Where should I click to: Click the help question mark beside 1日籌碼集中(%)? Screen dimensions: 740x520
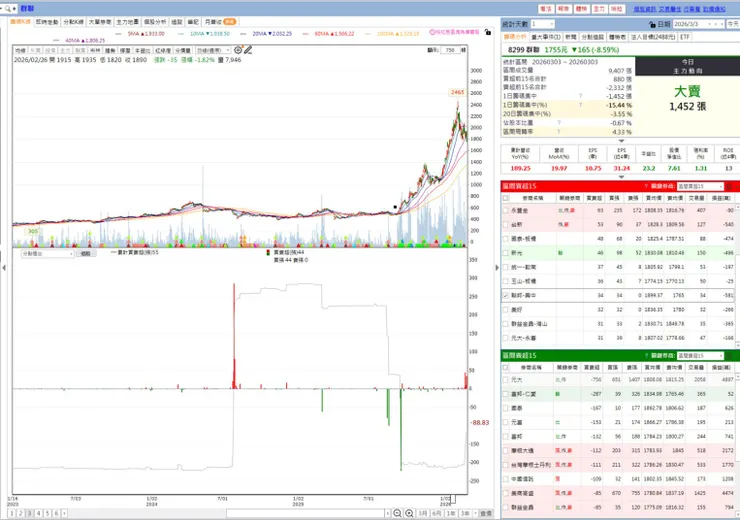click(580, 105)
